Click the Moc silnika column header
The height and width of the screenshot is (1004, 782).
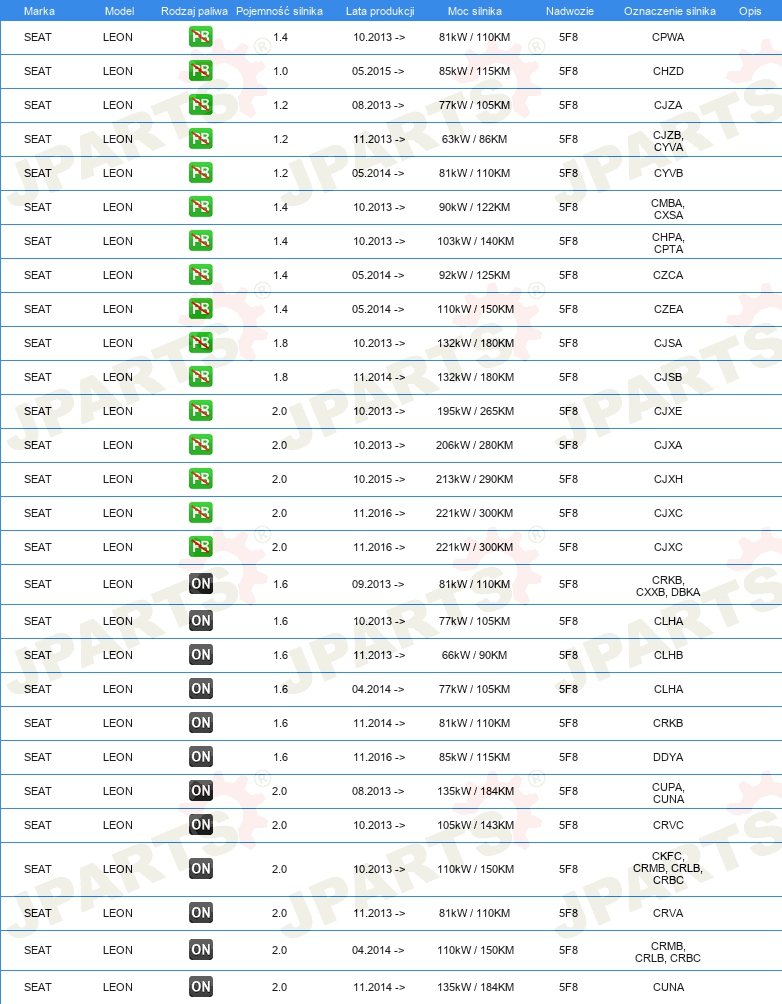pyautogui.click(x=475, y=11)
